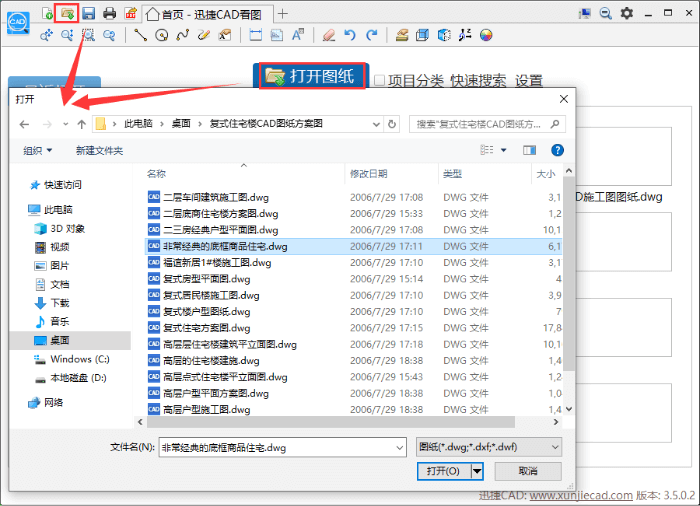Click the undo arrow icon
This screenshot has width=700, height=506.
coord(350,35)
